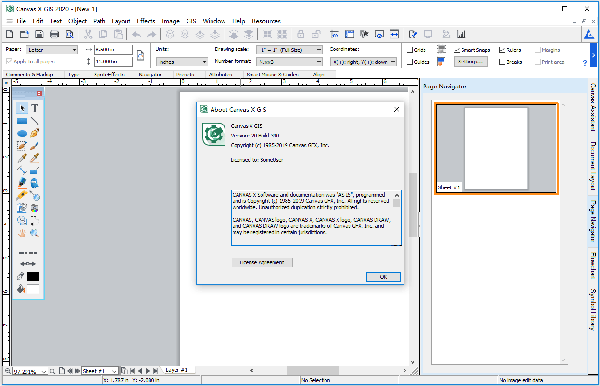The width and height of the screenshot is (600, 386).
Task: Click the button below Smart Snaps
Action: pos(471,62)
